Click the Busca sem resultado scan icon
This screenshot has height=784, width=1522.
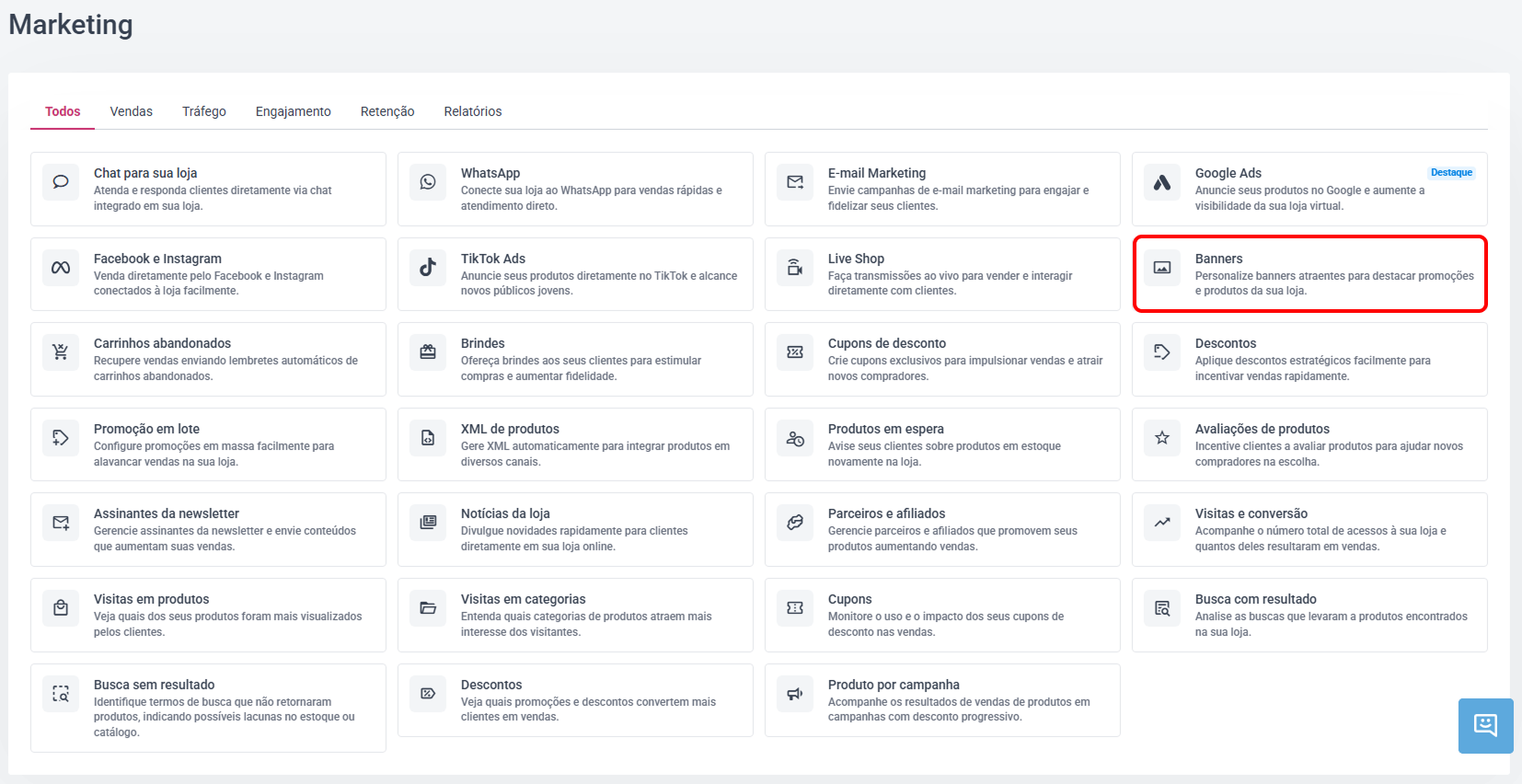[x=61, y=694]
